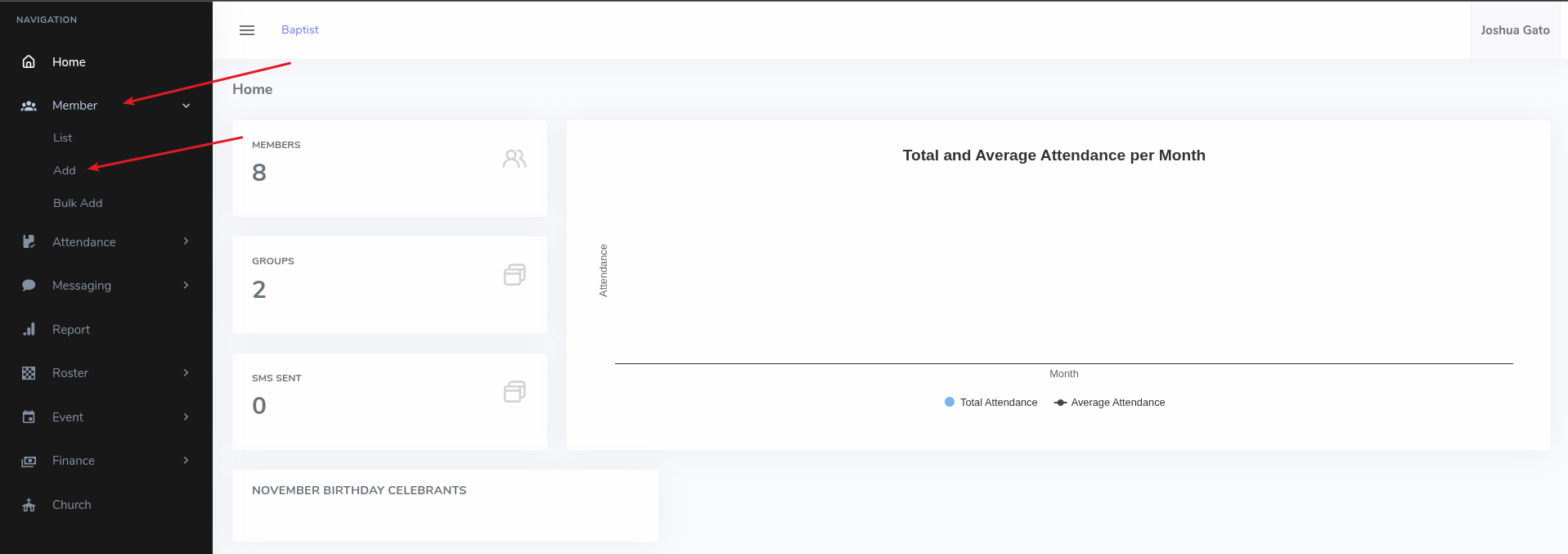Click the Members count card
This screenshot has height=554, width=1568.
click(389, 169)
